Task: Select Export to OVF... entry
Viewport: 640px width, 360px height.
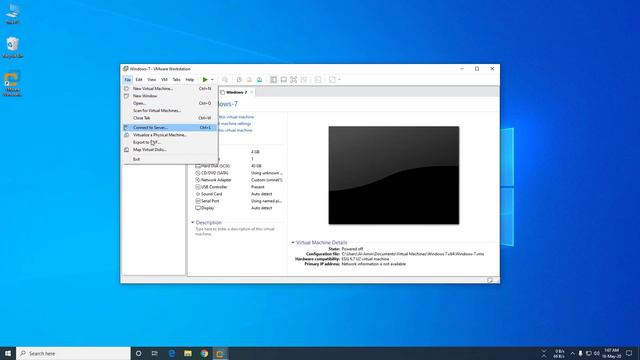Action: click(x=170, y=142)
